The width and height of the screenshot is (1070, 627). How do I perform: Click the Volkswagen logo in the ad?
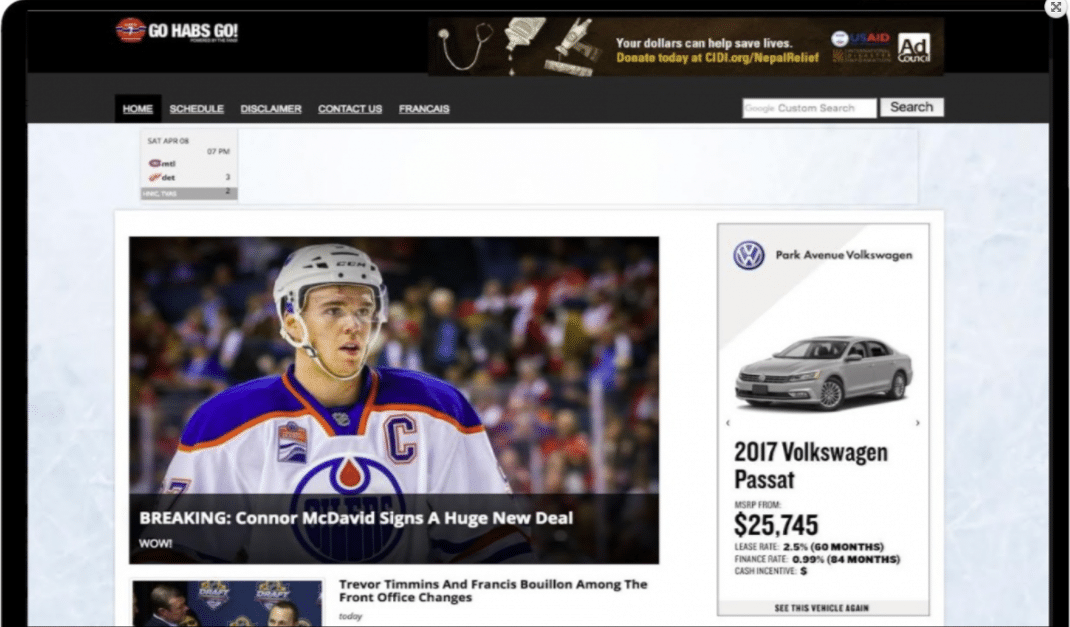748,255
